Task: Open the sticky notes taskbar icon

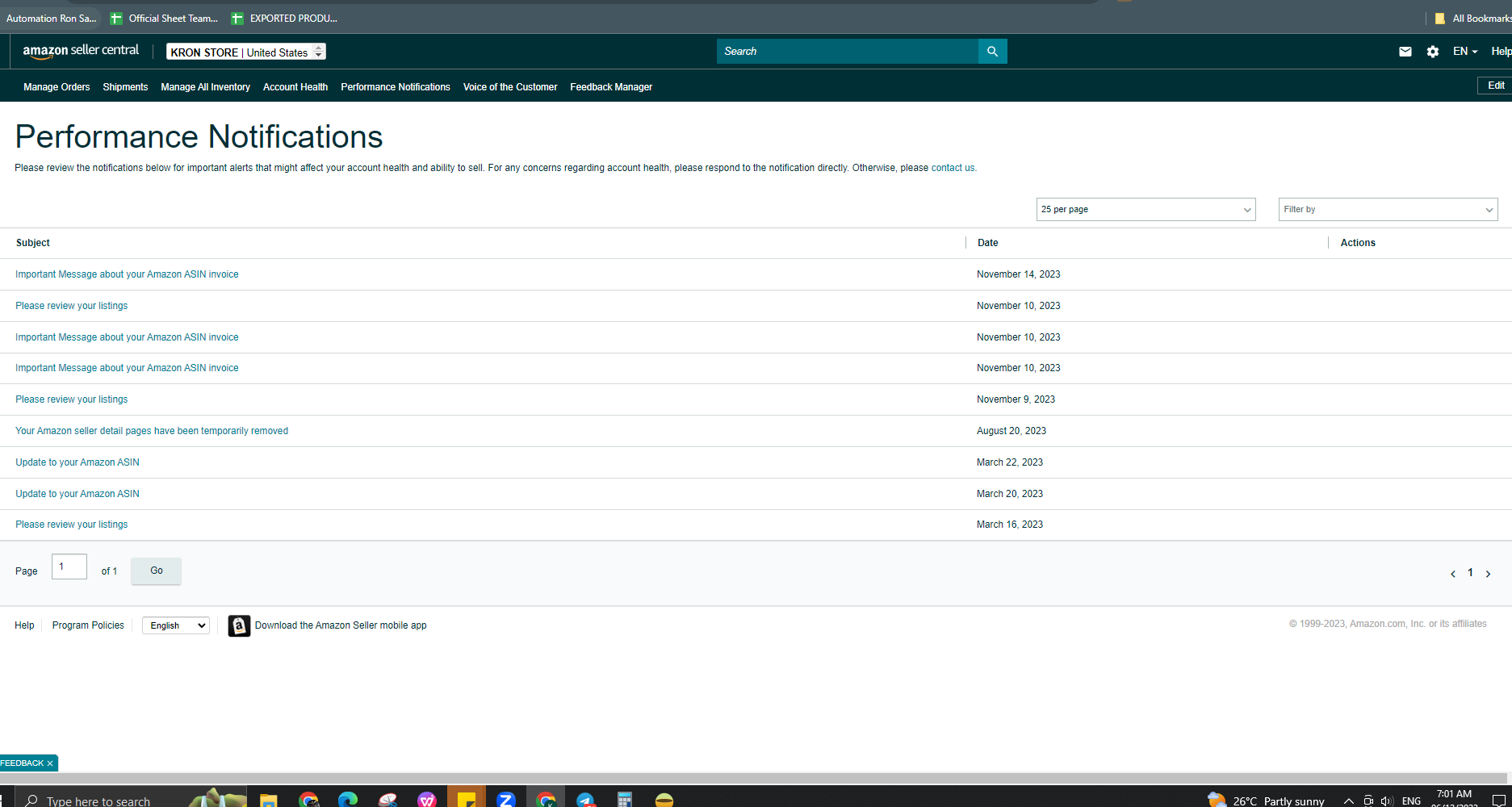Action: 467,800
